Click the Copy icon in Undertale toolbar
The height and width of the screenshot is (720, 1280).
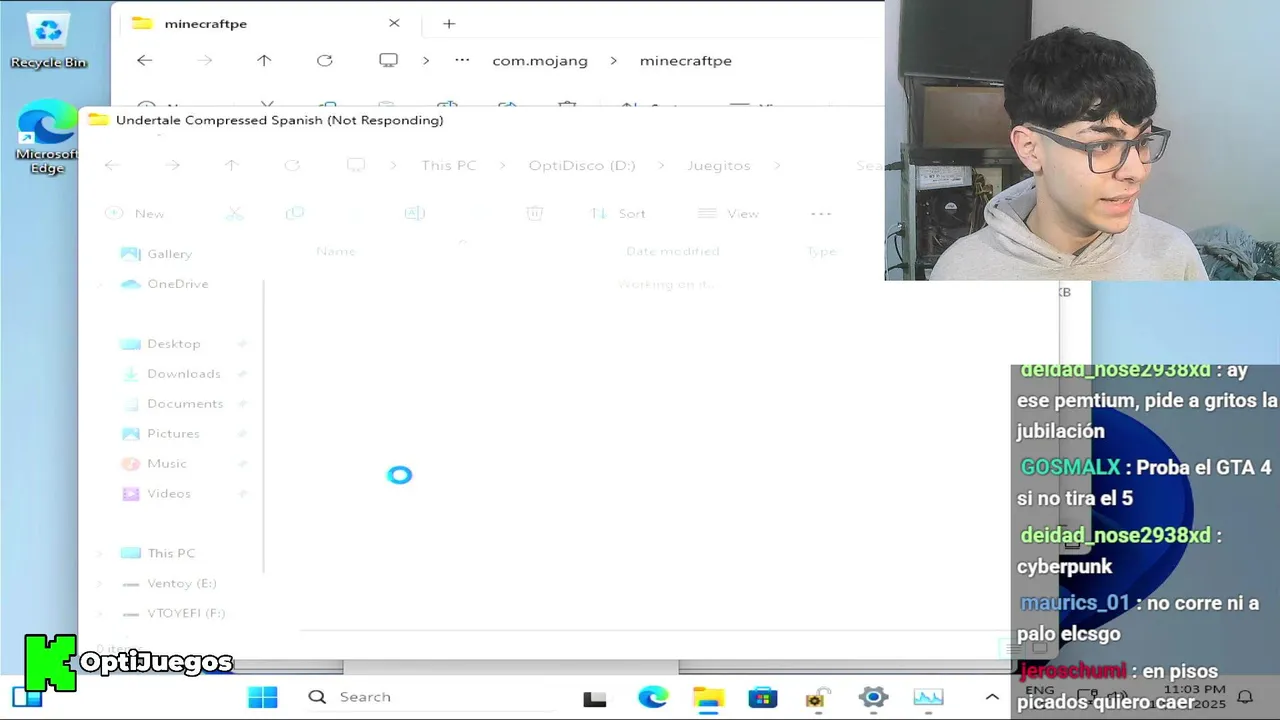click(295, 213)
